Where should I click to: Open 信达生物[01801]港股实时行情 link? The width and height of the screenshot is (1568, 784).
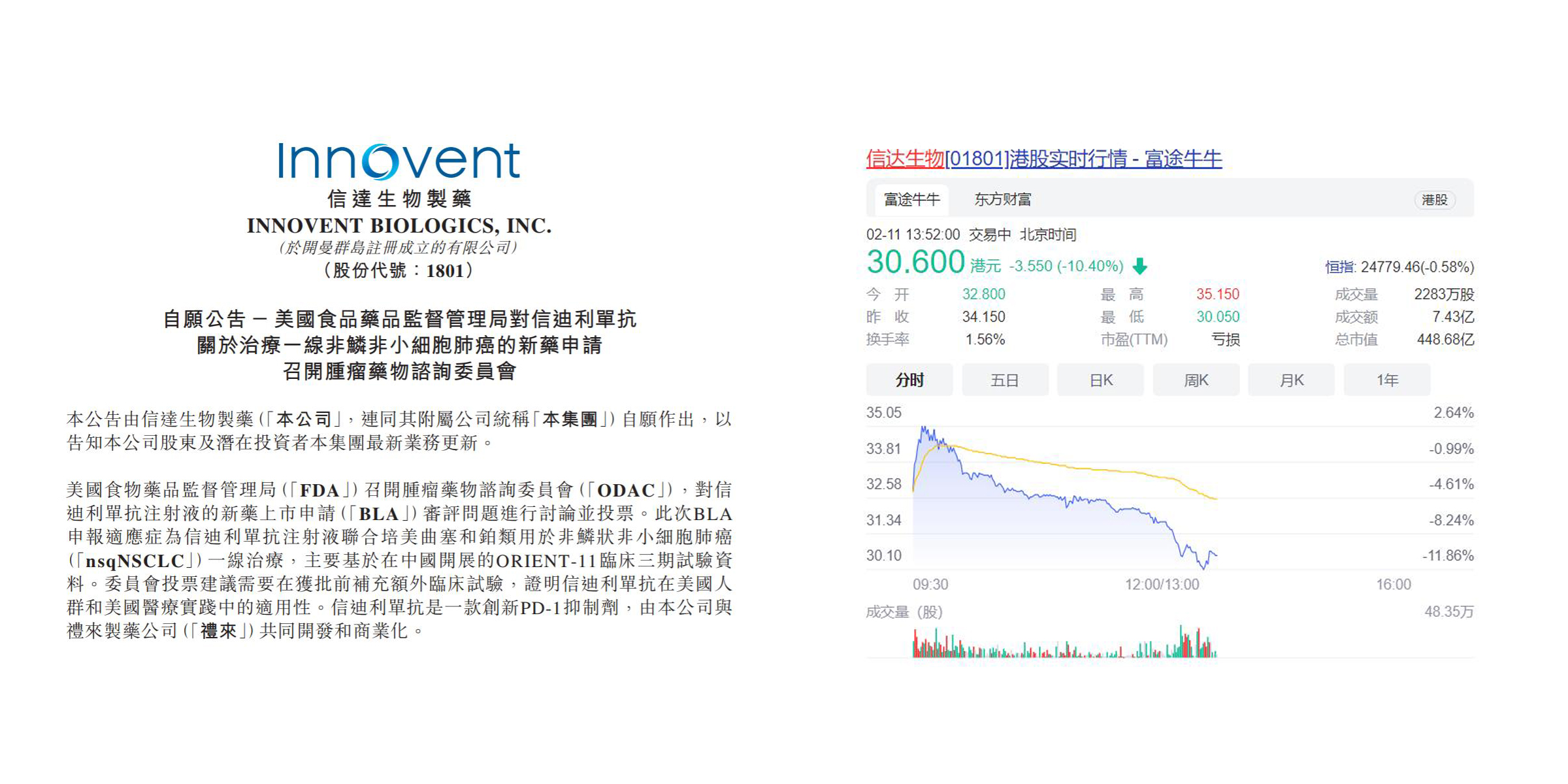coord(1043,159)
